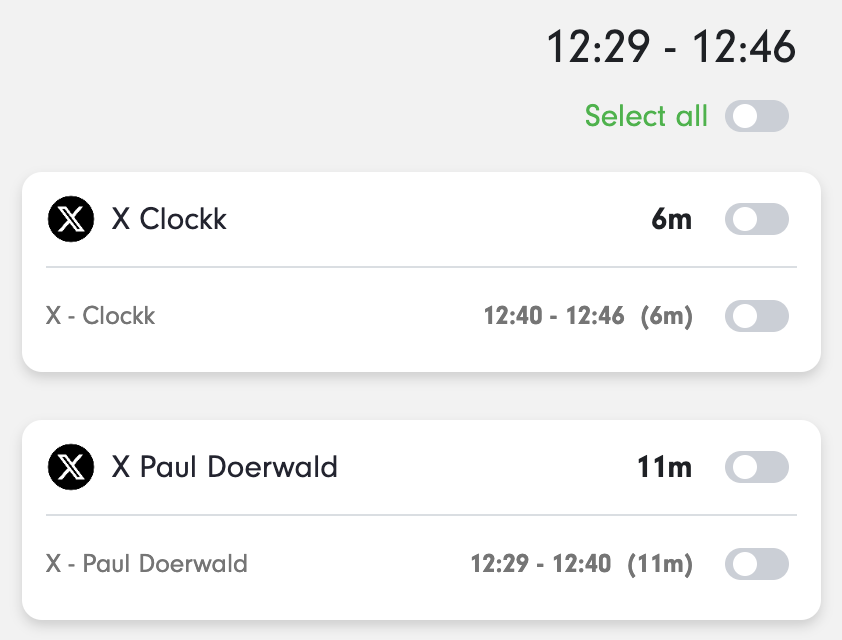
Task: Click the X Paul Doerwald group title
Action: click(x=224, y=467)
